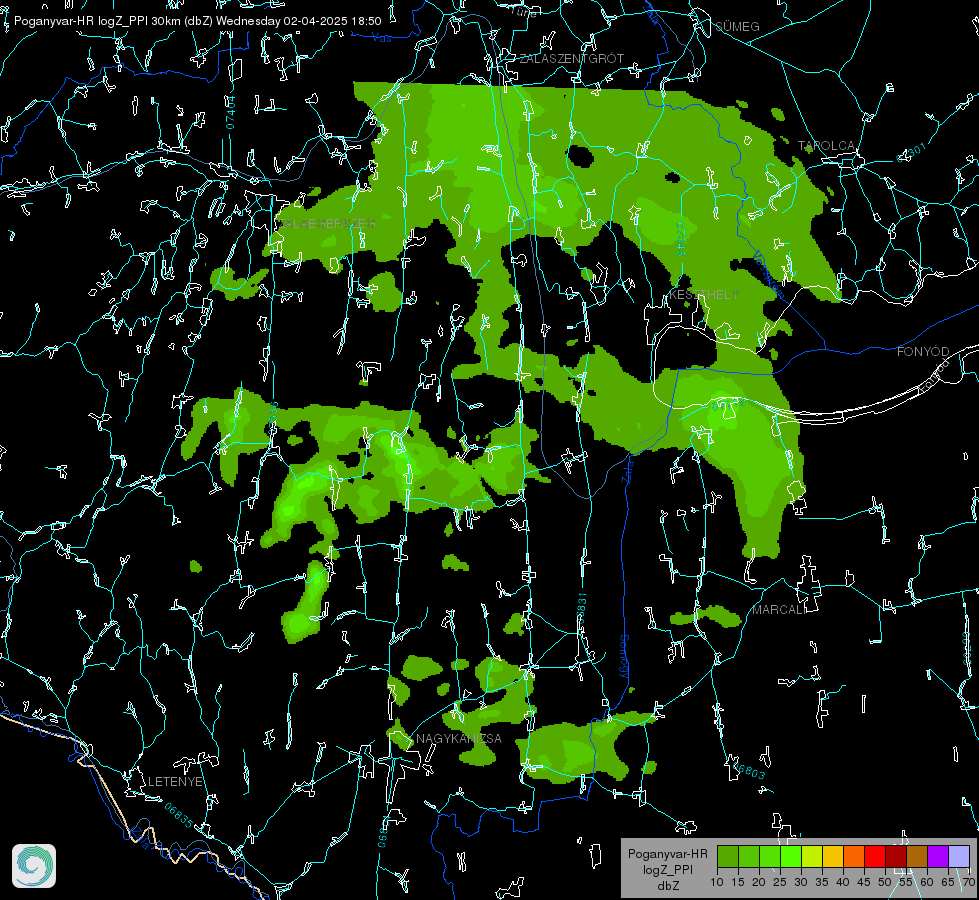979x900 pixels.
Task: Click the TAPOLCA town label
Action: (x=827, y=146)
